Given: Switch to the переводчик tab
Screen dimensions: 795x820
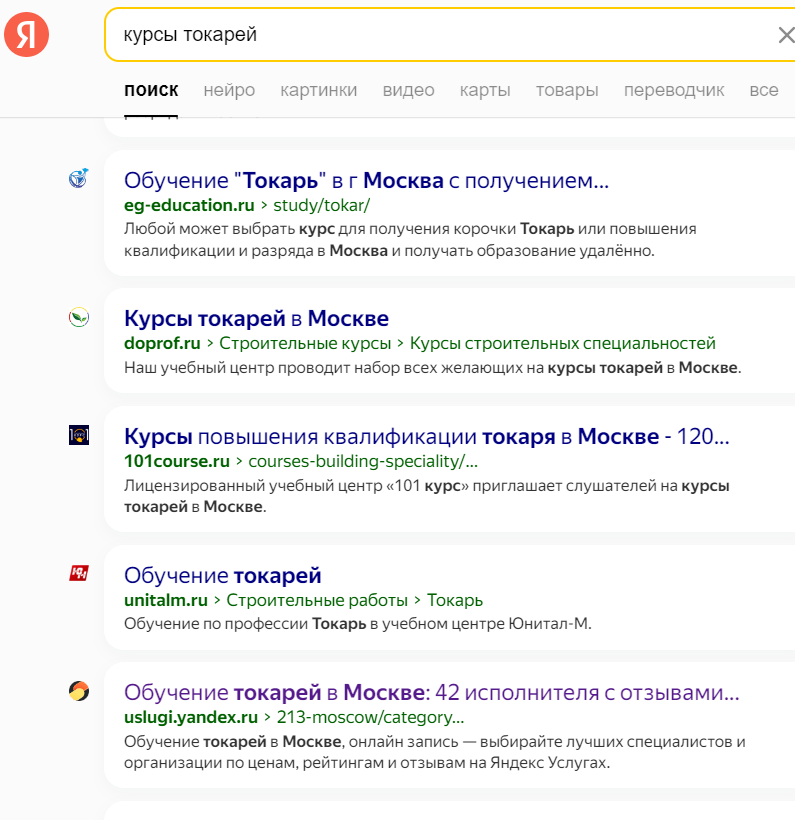Looking at the screenshot, I should tap(673, 90).
